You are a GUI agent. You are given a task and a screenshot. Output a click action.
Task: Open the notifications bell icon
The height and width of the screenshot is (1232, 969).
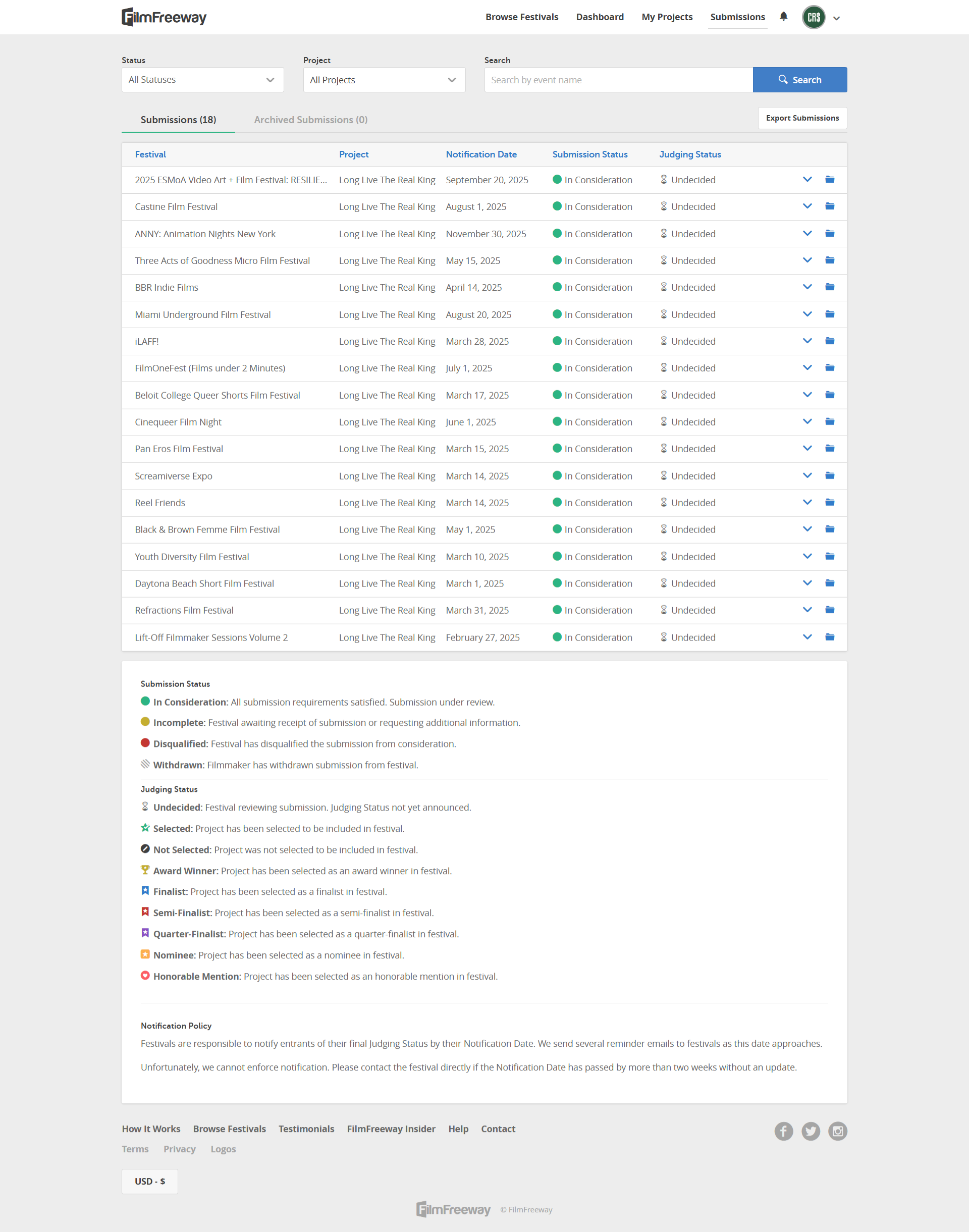(783, 17)
